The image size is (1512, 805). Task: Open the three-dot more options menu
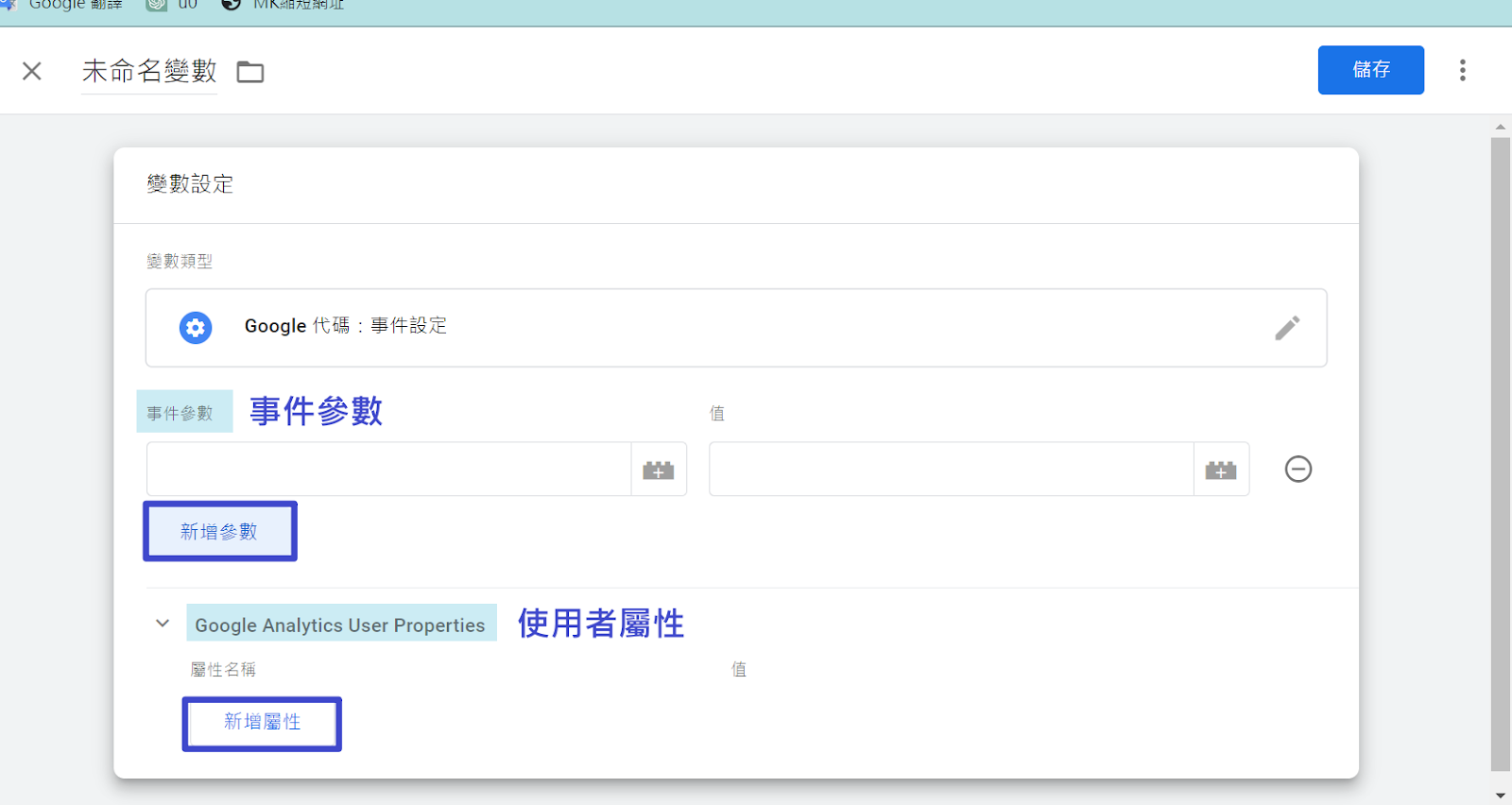1462,70
